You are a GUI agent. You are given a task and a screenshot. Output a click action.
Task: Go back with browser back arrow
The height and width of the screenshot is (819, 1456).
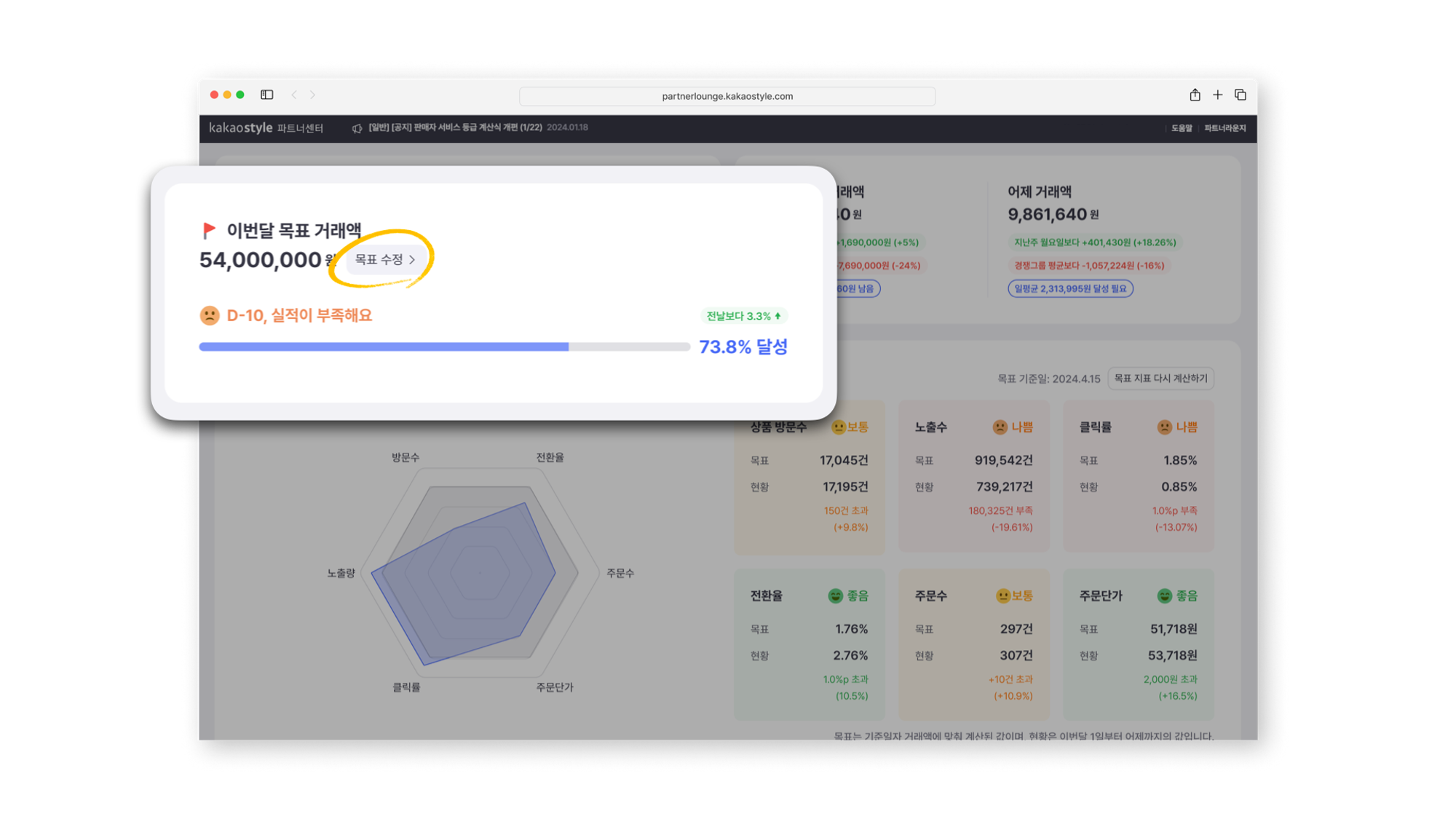pos(294,95)
